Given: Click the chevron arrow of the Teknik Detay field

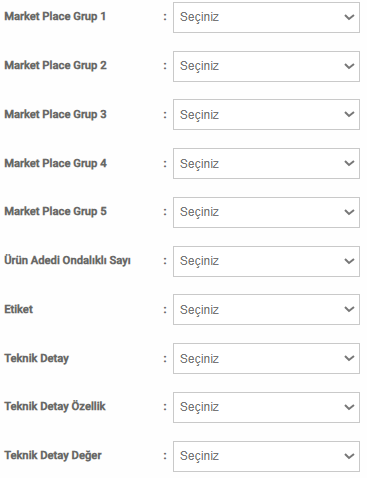Looking at the screenshot, I should (349, 358).
